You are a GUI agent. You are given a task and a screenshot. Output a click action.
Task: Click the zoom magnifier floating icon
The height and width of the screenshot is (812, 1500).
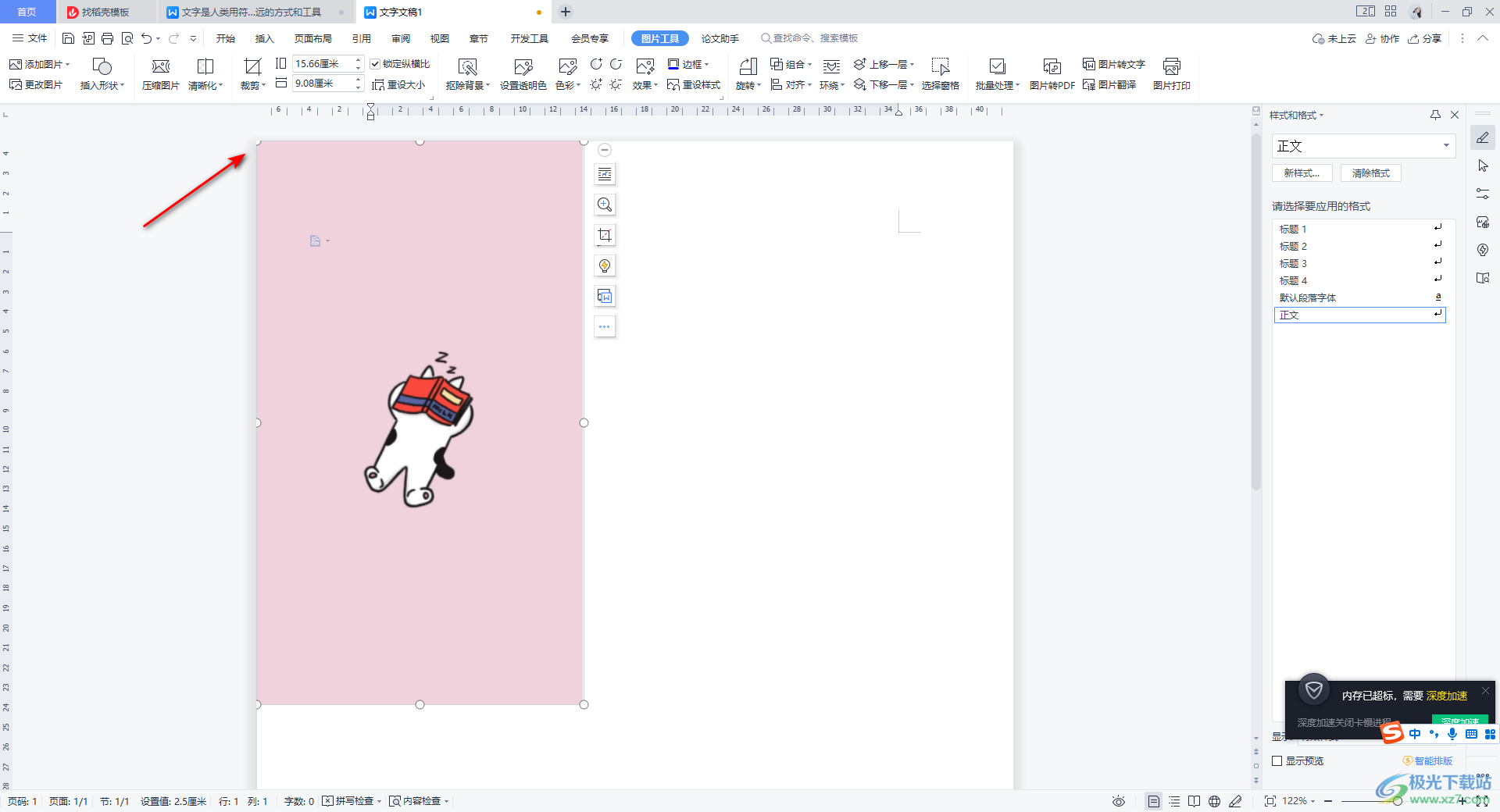click(605, 205)
